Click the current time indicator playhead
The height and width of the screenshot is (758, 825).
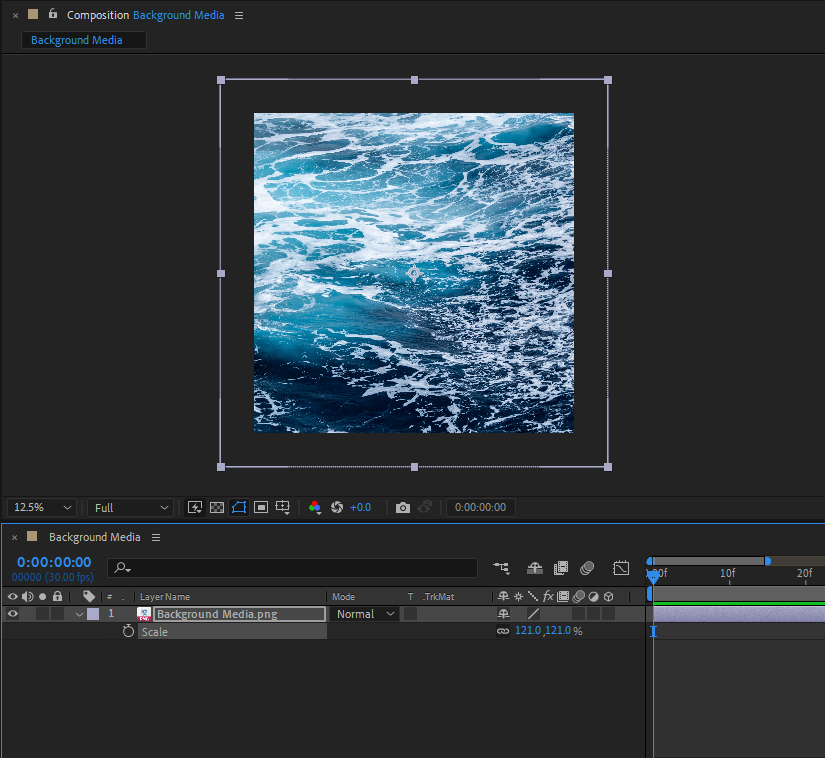point(653,577)
